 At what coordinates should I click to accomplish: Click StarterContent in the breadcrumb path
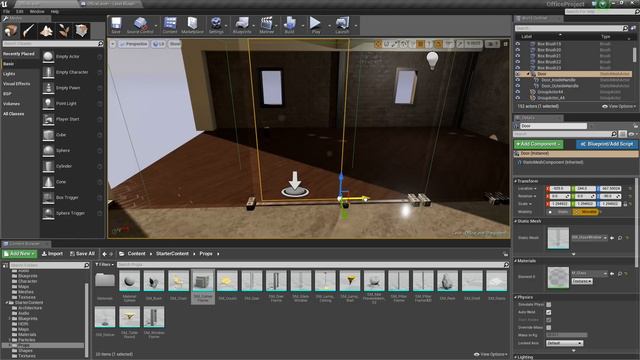[172, 254]
